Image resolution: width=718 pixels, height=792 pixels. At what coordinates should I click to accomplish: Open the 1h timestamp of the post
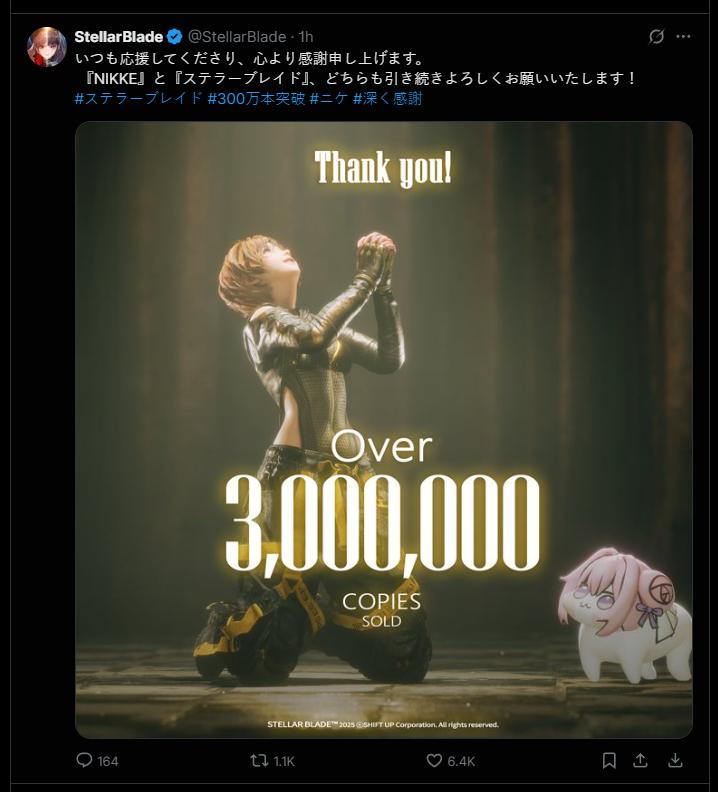click(306, 37)
